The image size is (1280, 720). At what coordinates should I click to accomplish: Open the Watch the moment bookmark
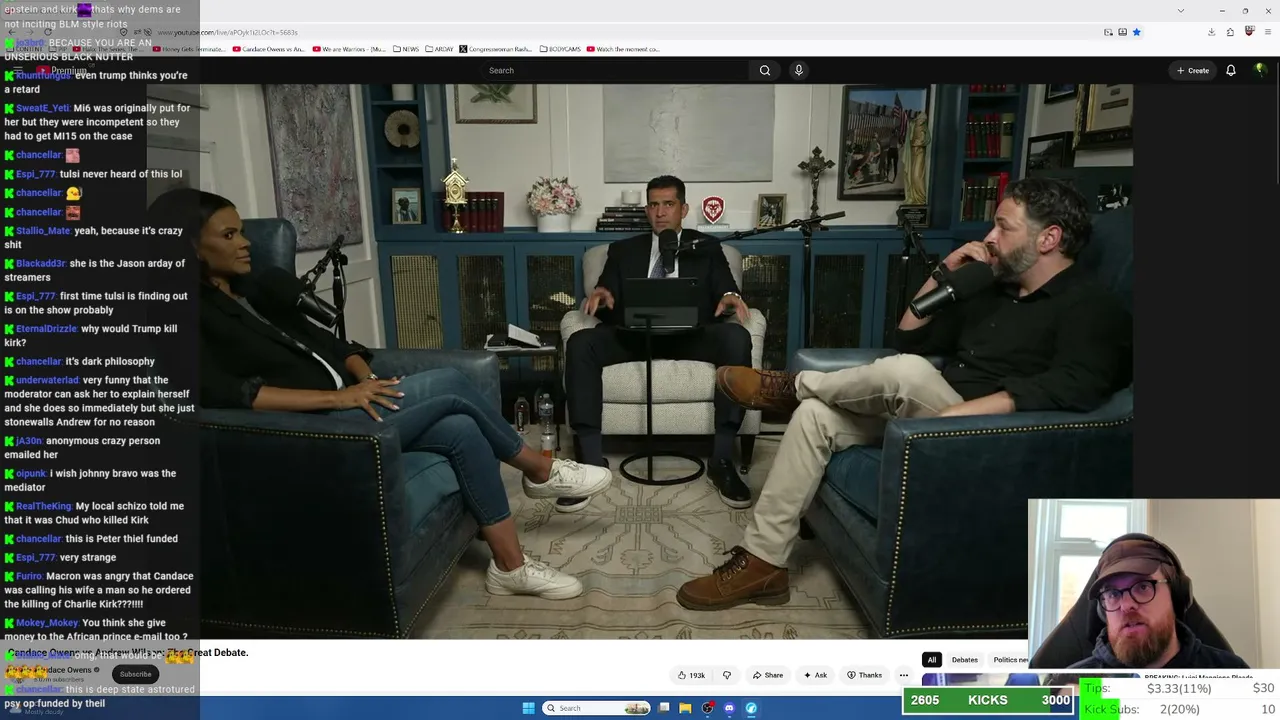[x=623, y=49]
